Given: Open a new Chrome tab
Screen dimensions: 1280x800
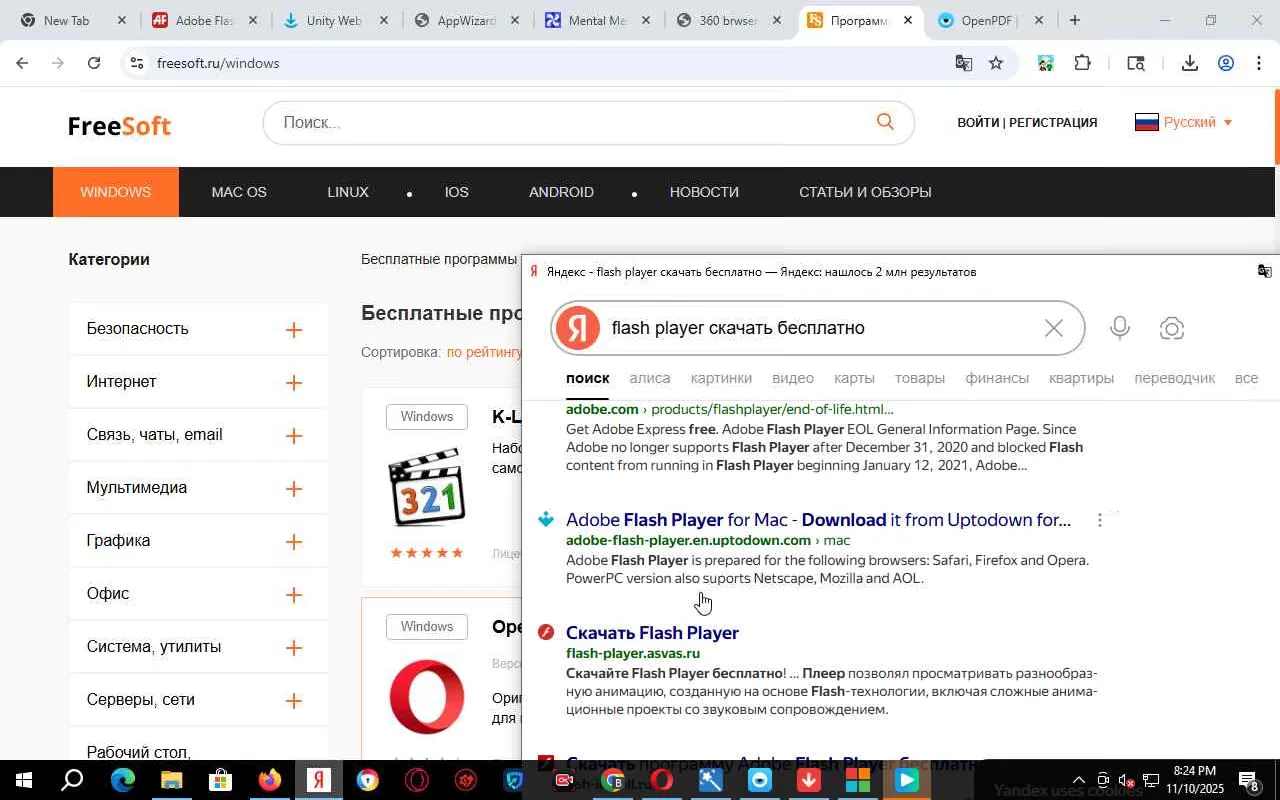Looking at the screenshot, I should (x=1075, y=20).
